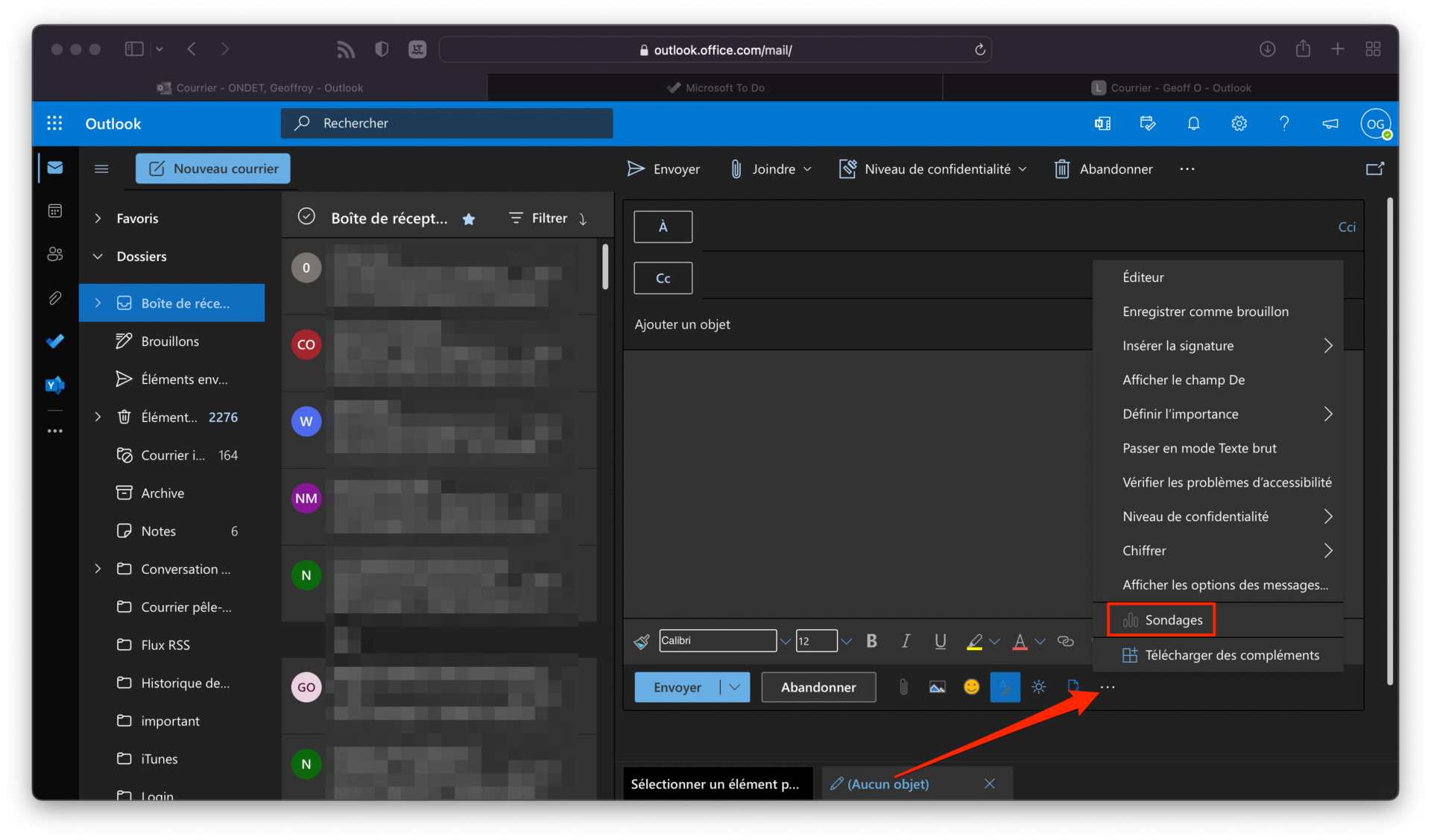This screenshot has width=1431, height=840.
Task: Expand the deleted items folder (2276)
Action: click(98, 417)
